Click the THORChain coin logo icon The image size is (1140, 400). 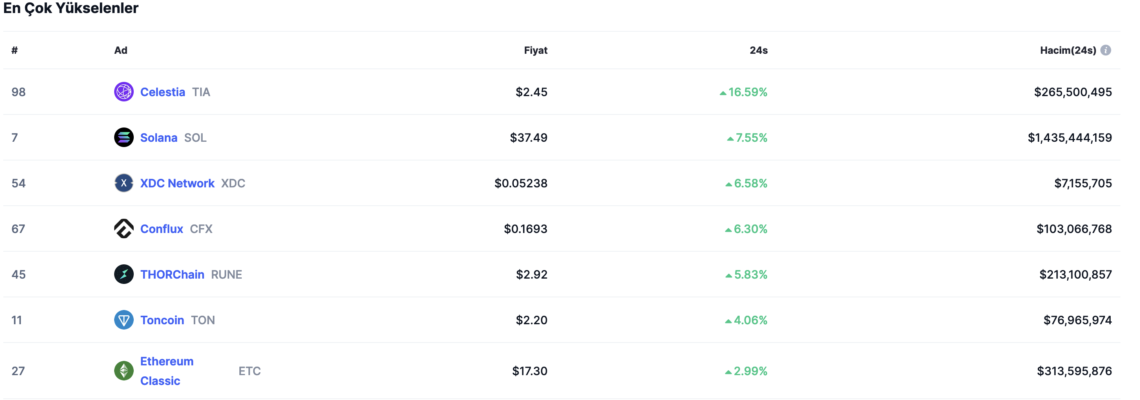[124, 274]
